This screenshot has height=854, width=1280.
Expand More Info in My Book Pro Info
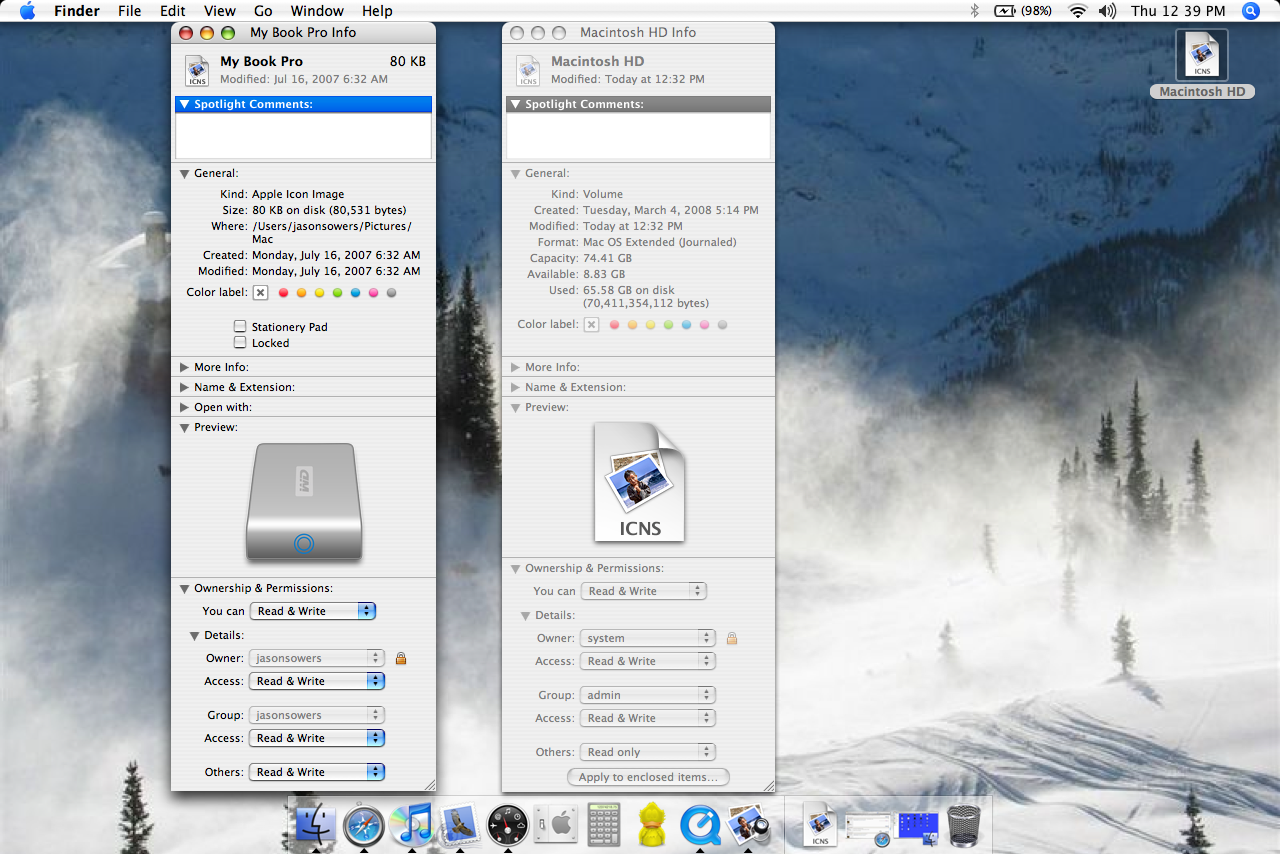point(184,367)
